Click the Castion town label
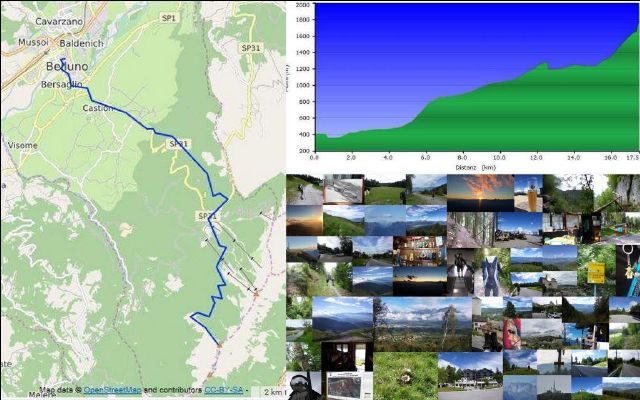Screen dimensions: 640x400 (x=98, y=108)
